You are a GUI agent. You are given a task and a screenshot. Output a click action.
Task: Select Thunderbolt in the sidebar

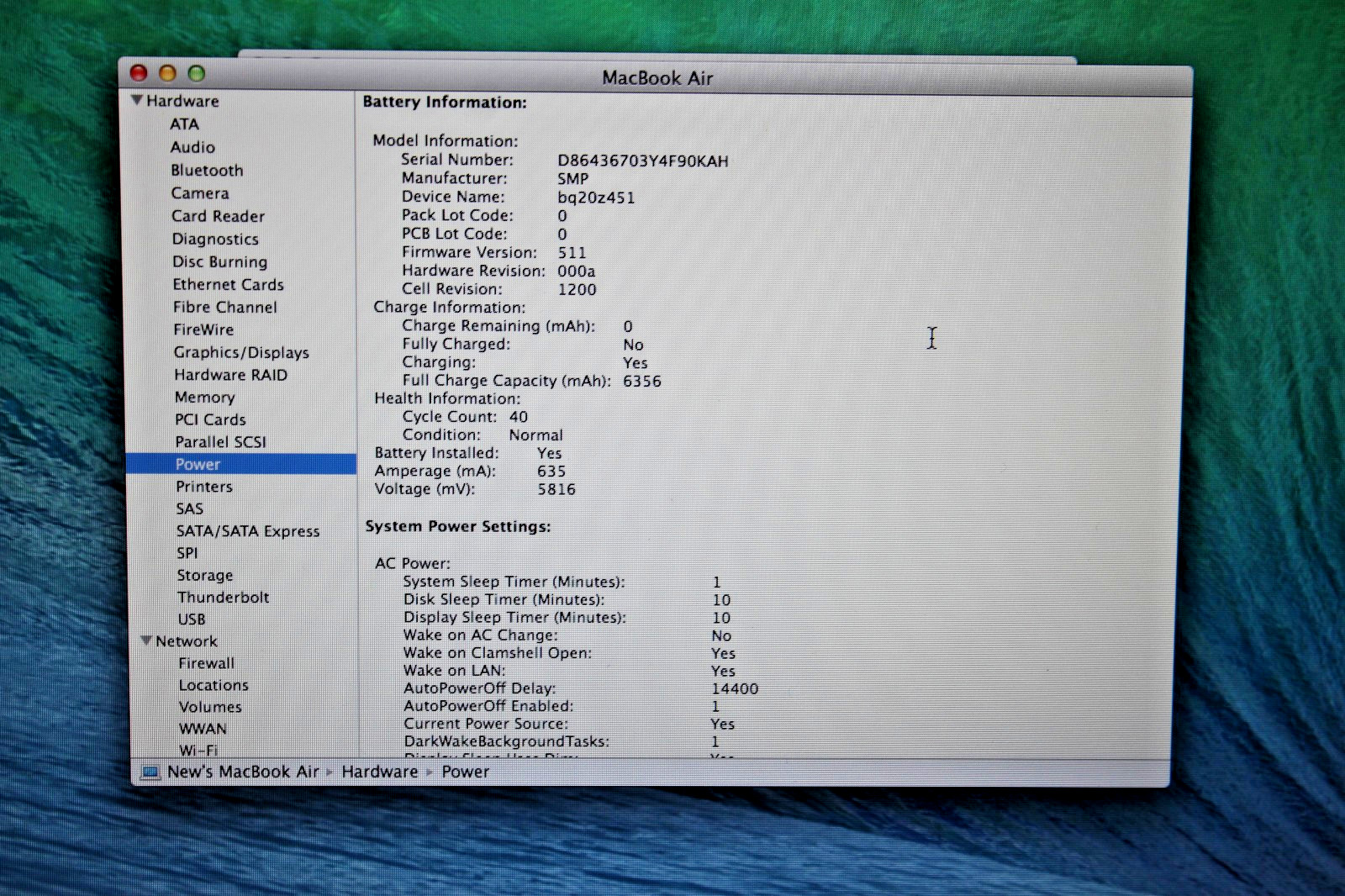[x=224, y=597]
